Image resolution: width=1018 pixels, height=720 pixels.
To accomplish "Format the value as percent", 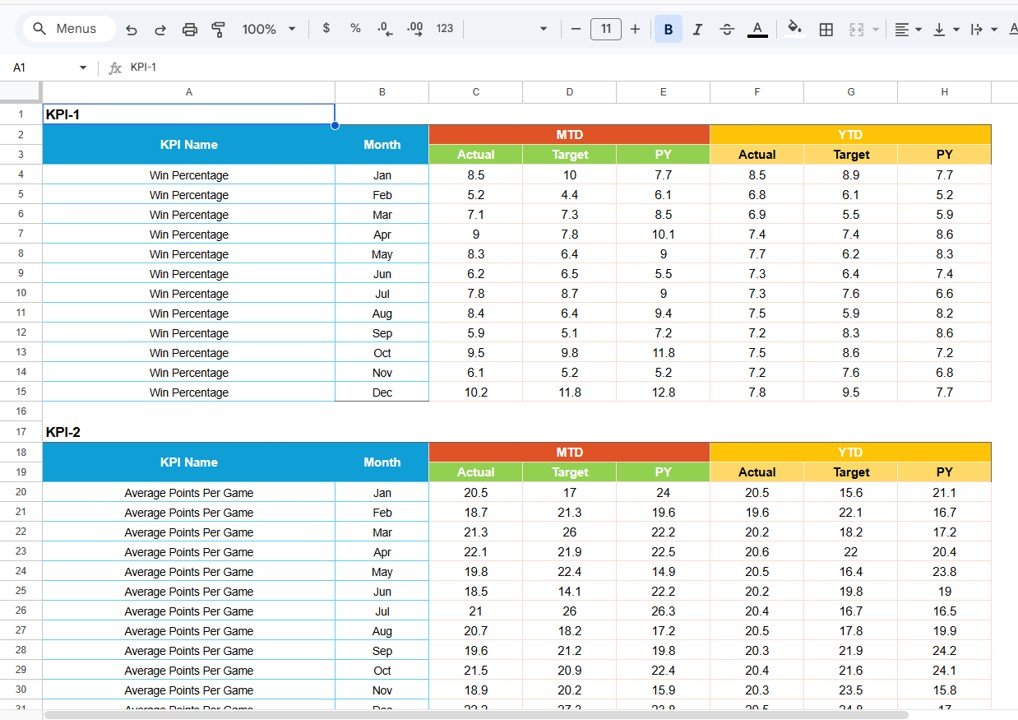I will click(355, 28).
